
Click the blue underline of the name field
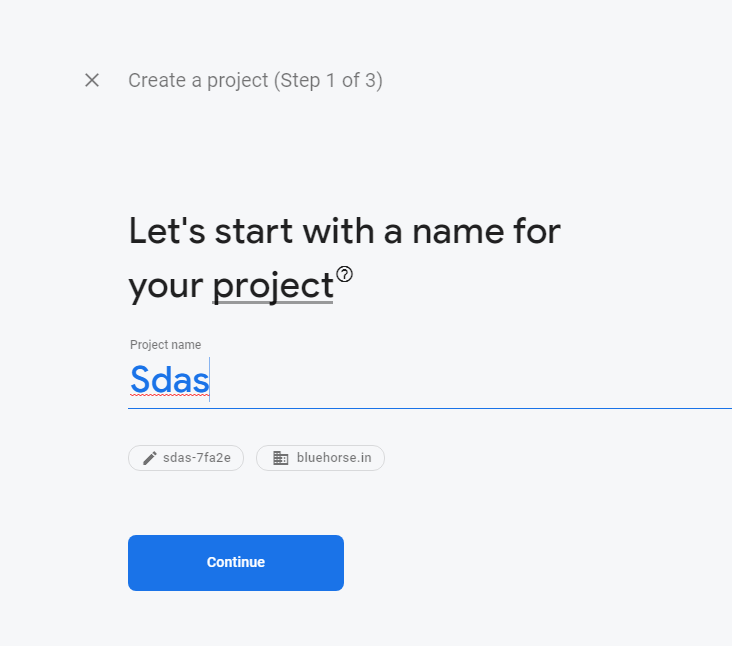(x=430, y=408)
